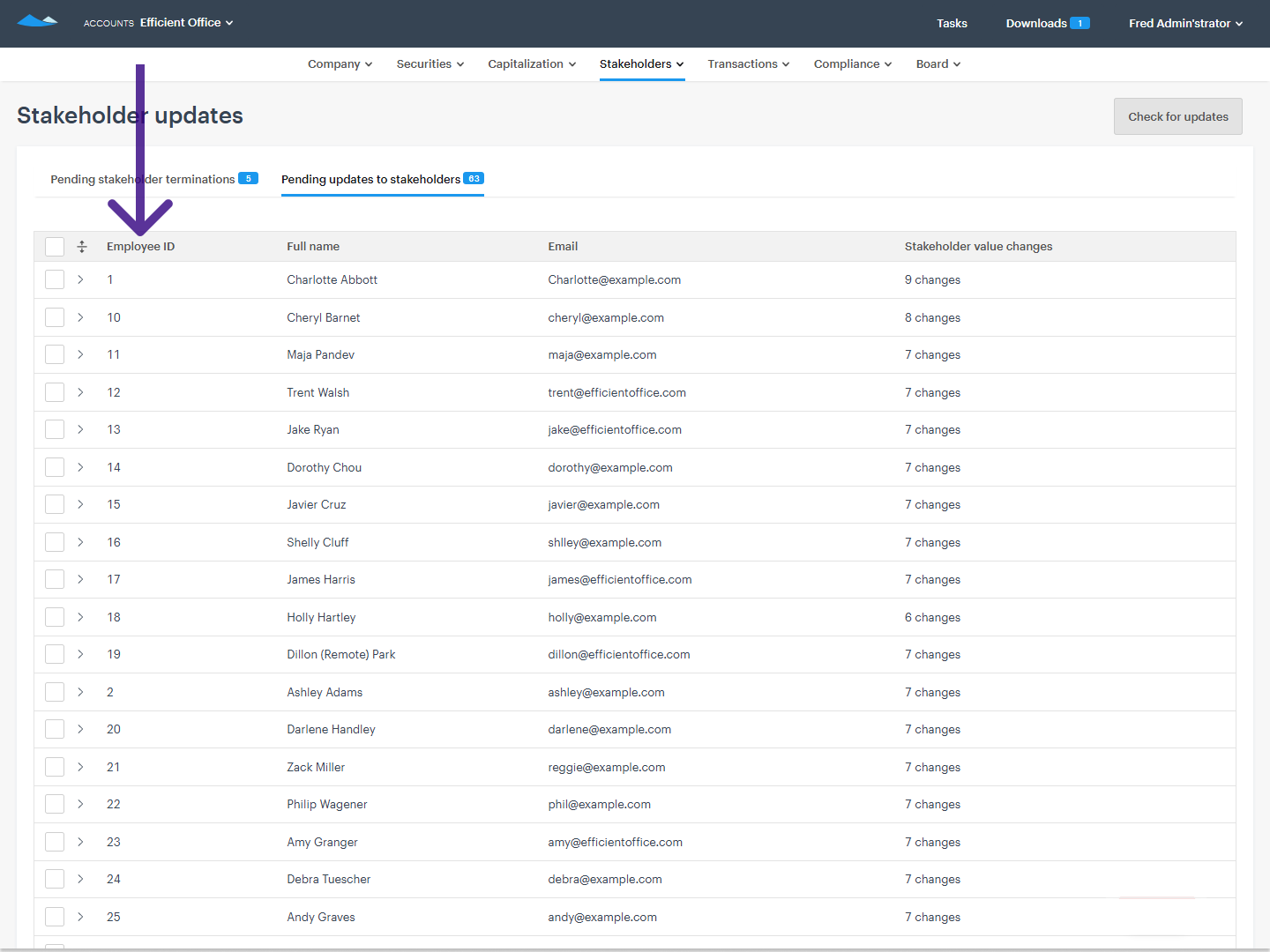Screen dimensions: 1270x952
Task: Switch to Pending stakeholder terminations tab
Action: [153, 179]
